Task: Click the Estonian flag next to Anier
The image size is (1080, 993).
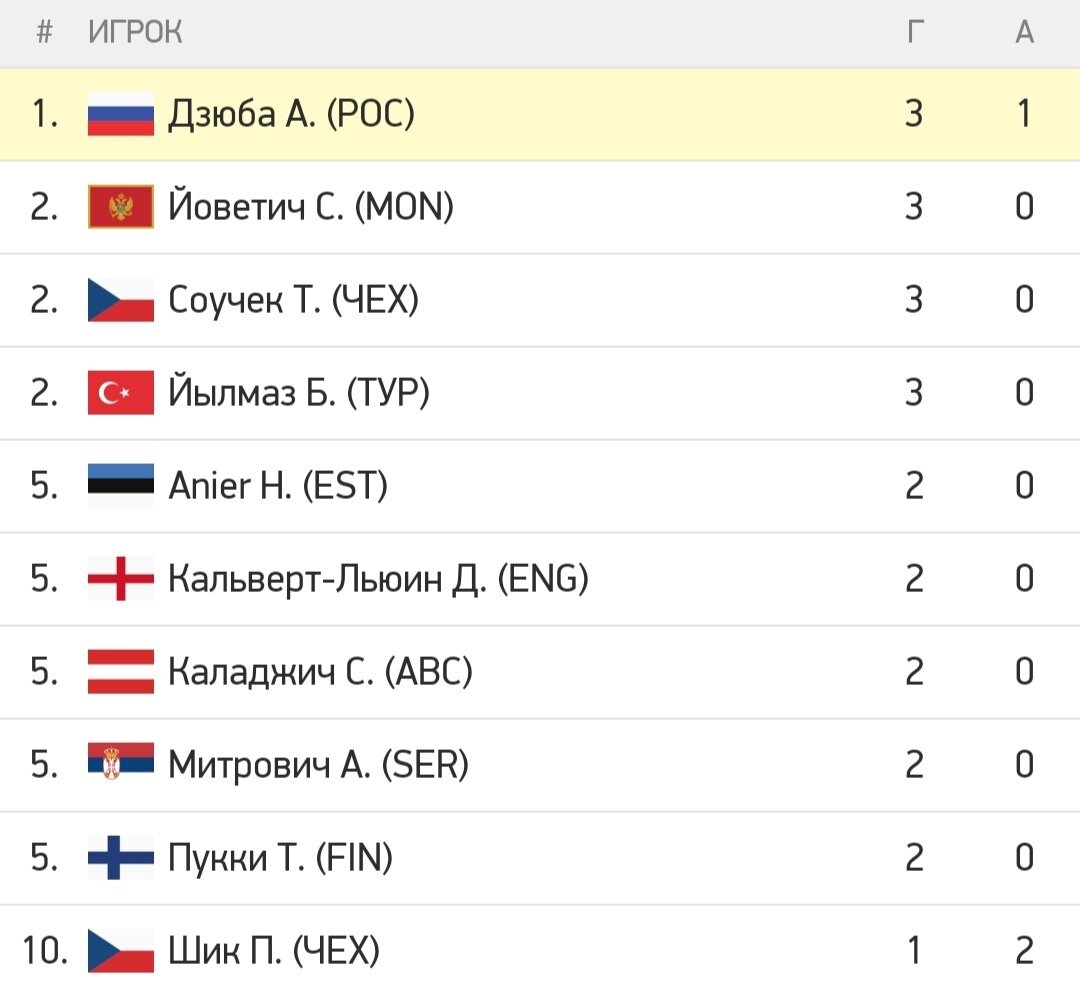Action: tap(121, 485)
